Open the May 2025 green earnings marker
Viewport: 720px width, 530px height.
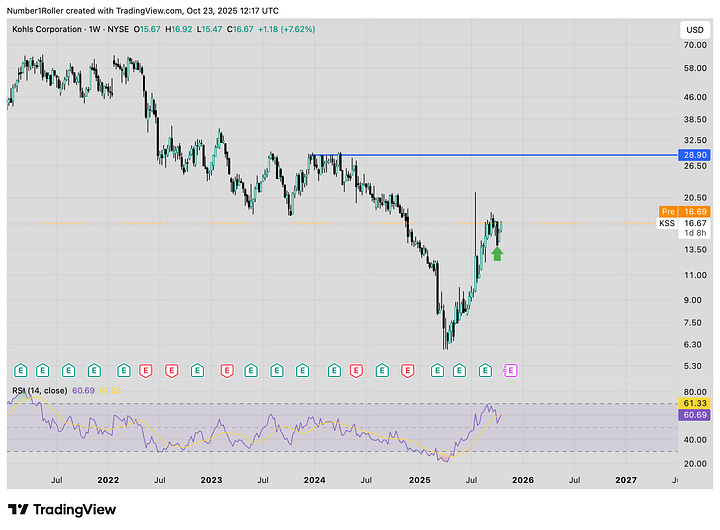click(459, 370)
